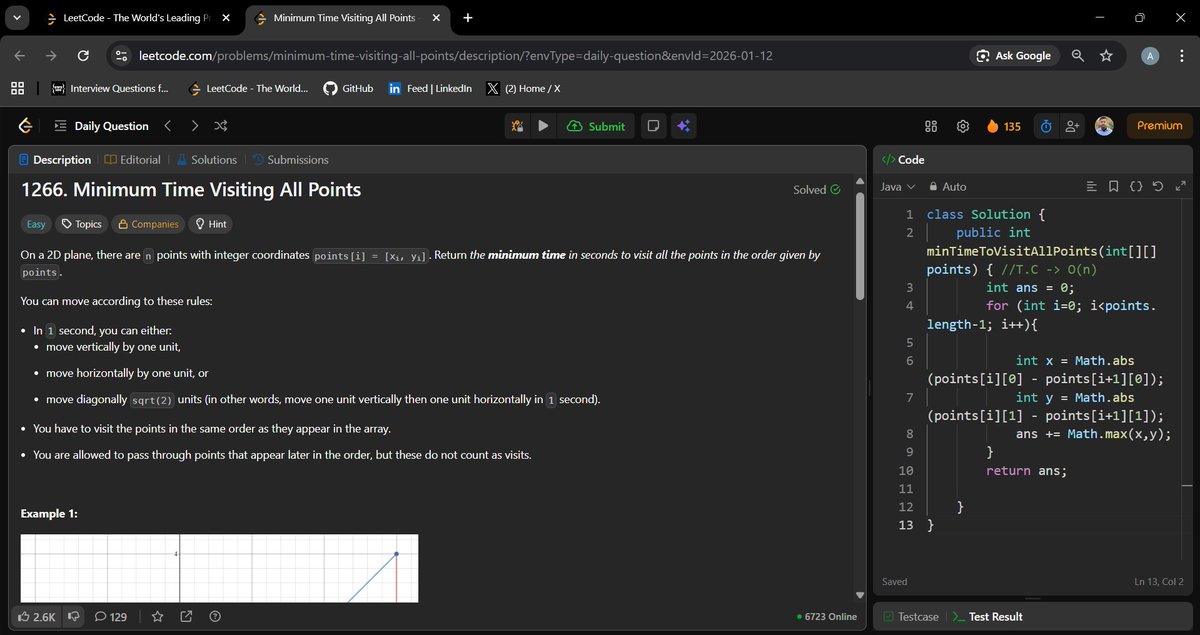Go to the previous daily question
Viewport: 1200px width, 635px height.
[x=168, y=126]
